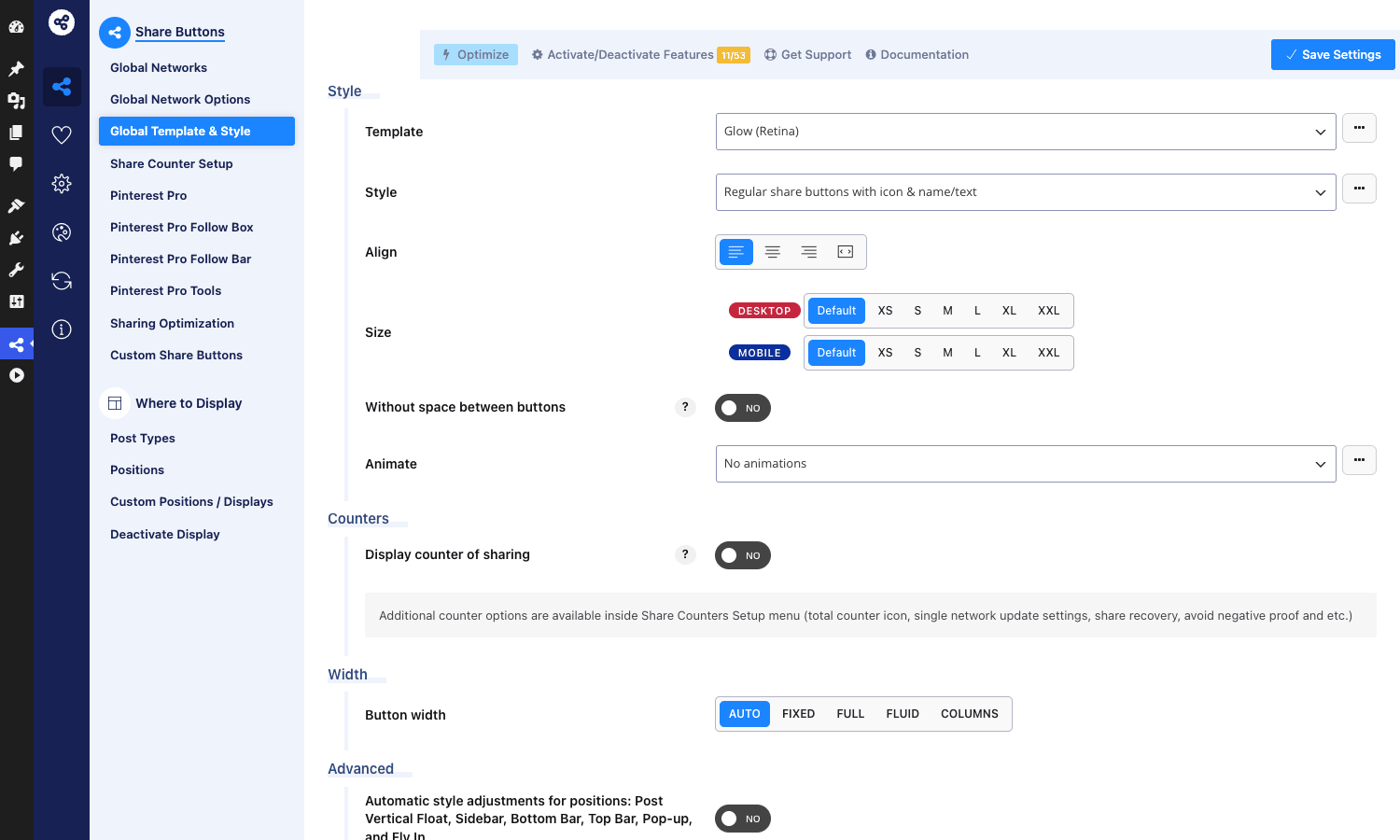
Task: Set button width to FULL
Action: click(x=850, y=714)
